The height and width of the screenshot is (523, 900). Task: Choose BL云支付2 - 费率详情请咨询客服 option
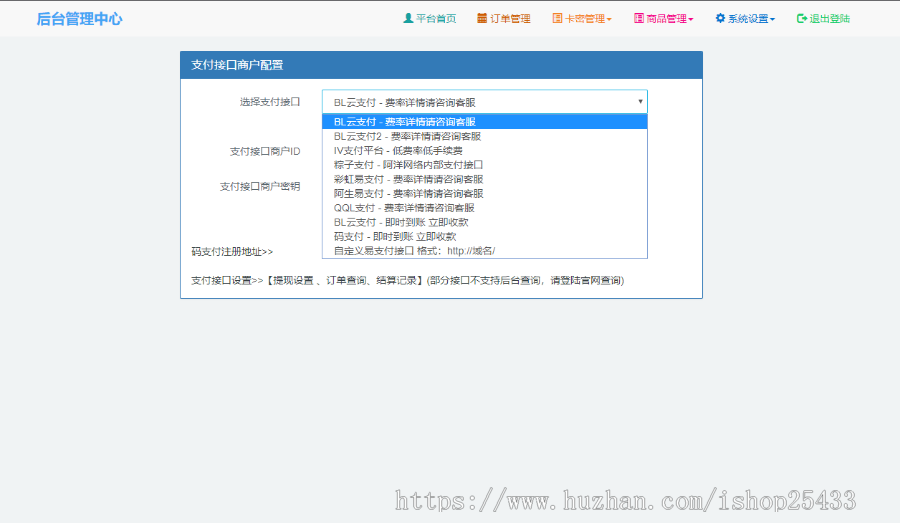484,136
